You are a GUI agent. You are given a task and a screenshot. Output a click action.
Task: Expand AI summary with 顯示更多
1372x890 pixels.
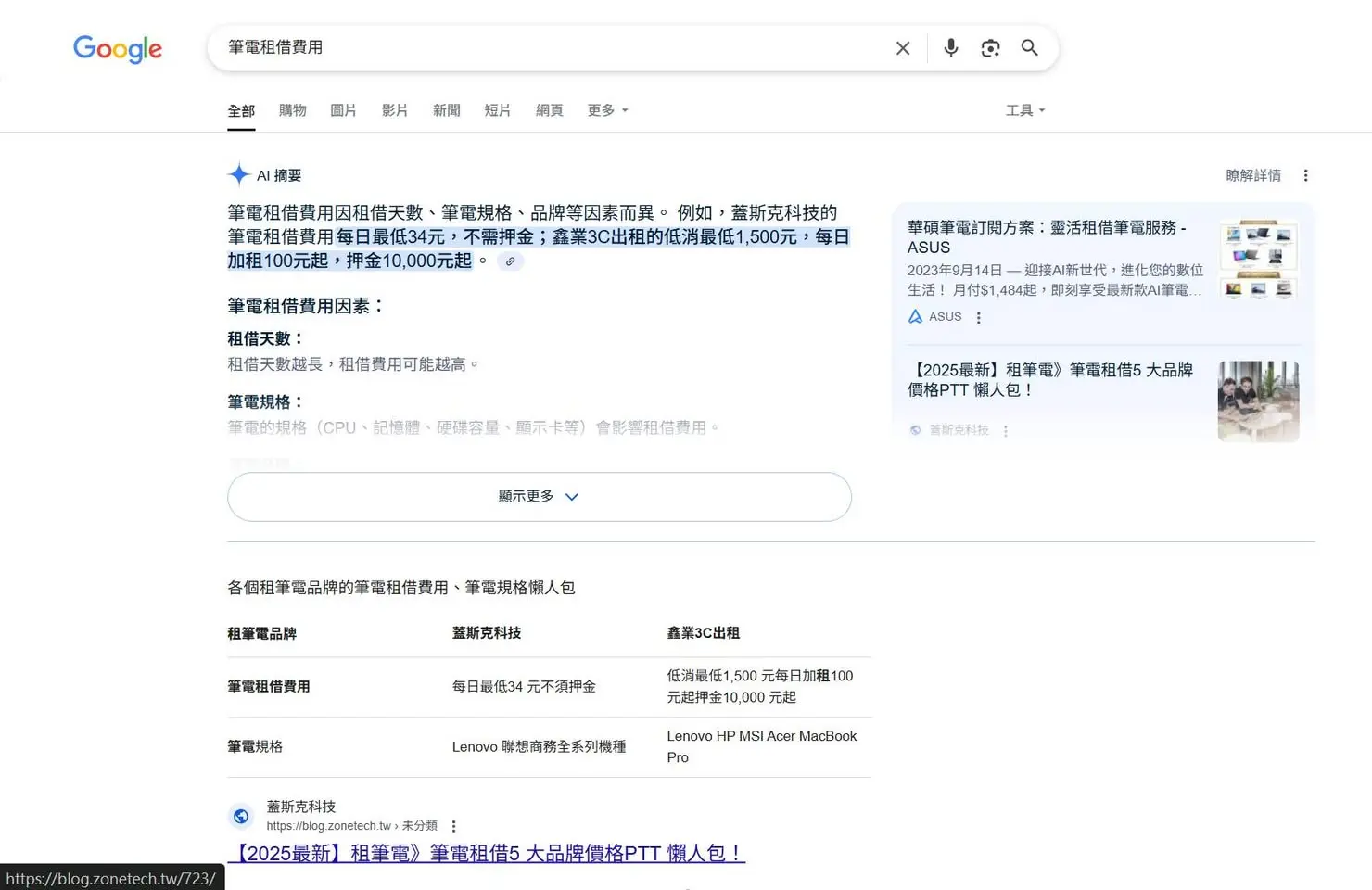pyautogui.click(x=539, y=497)
